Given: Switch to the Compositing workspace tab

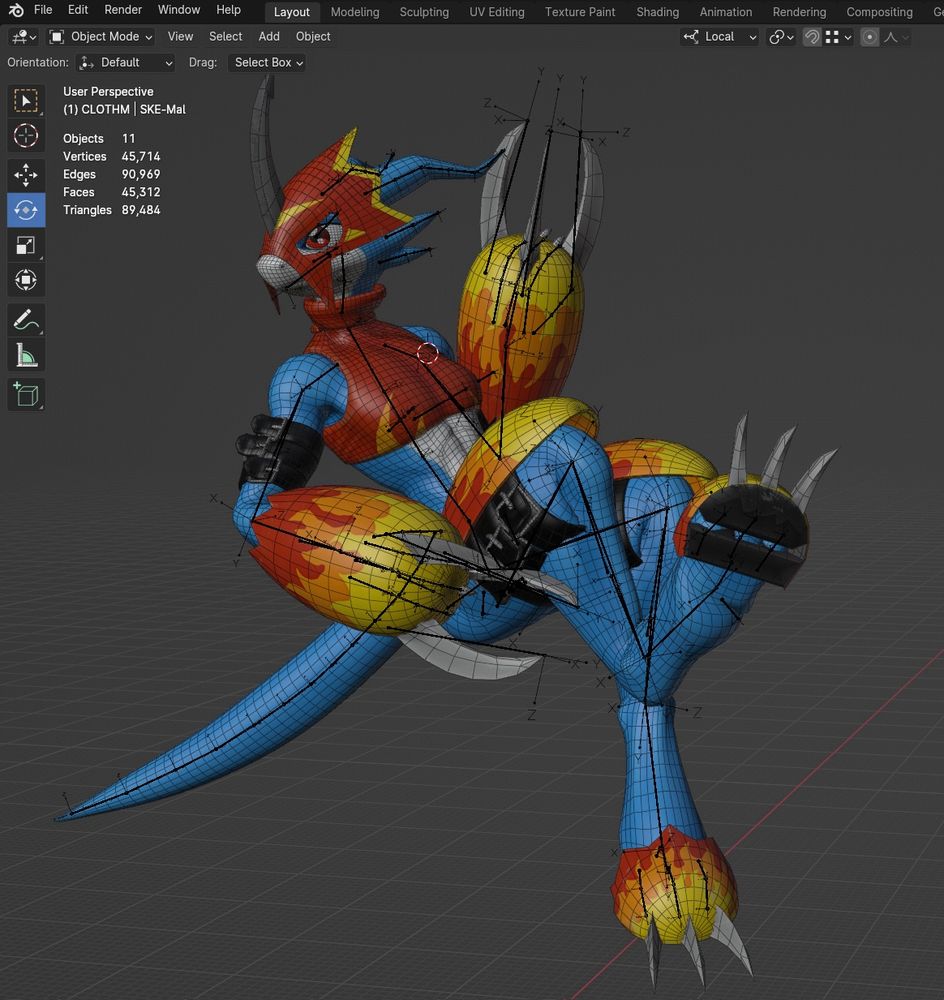Looking at the screenshot, I should point(879,12).
